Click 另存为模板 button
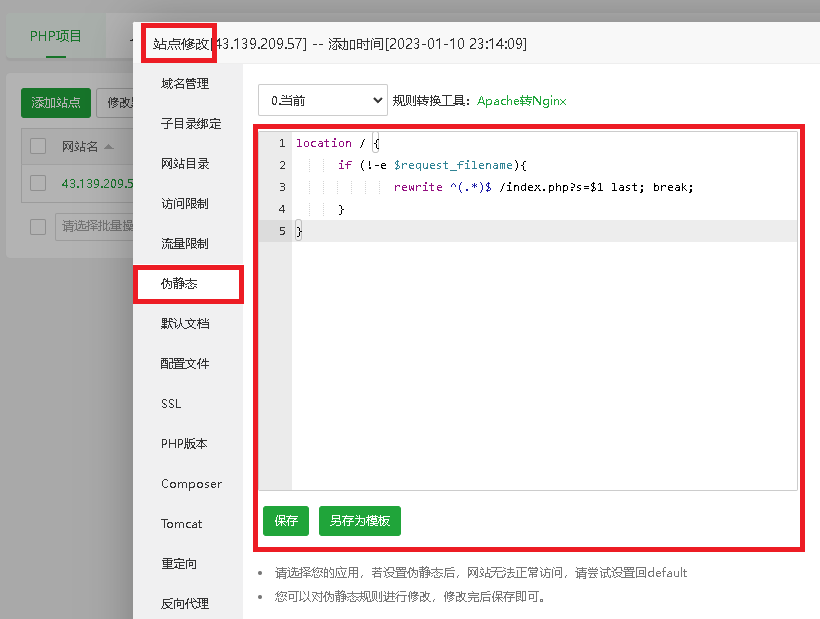This screenshot has height=619, width=820. 360,521
